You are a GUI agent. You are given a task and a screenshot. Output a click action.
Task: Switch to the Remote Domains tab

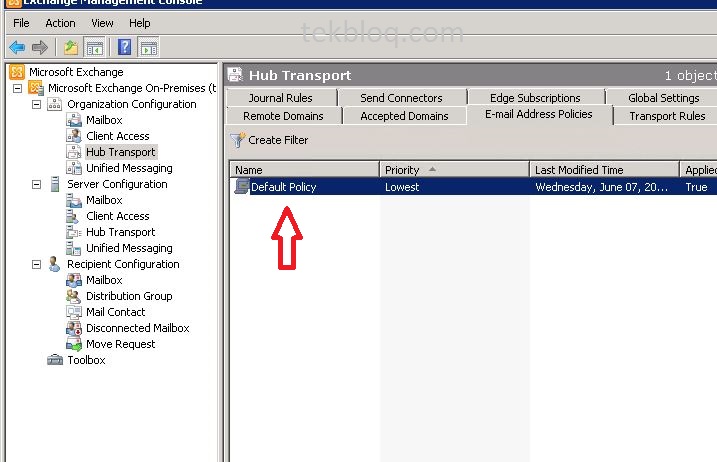pyautogui.click(x=284, y=116)
